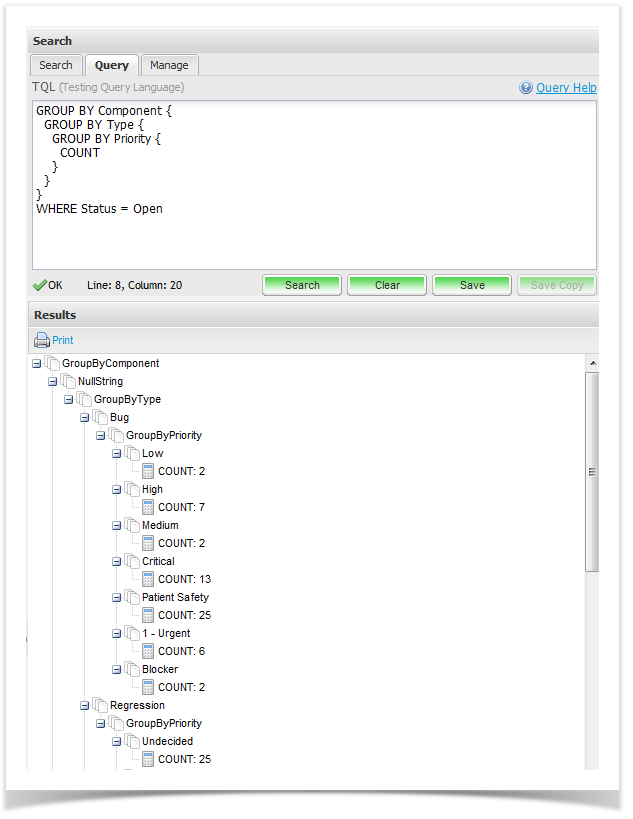Click the Query Help question mark icon
633x819 pixels.
click(x=526, y=88)
